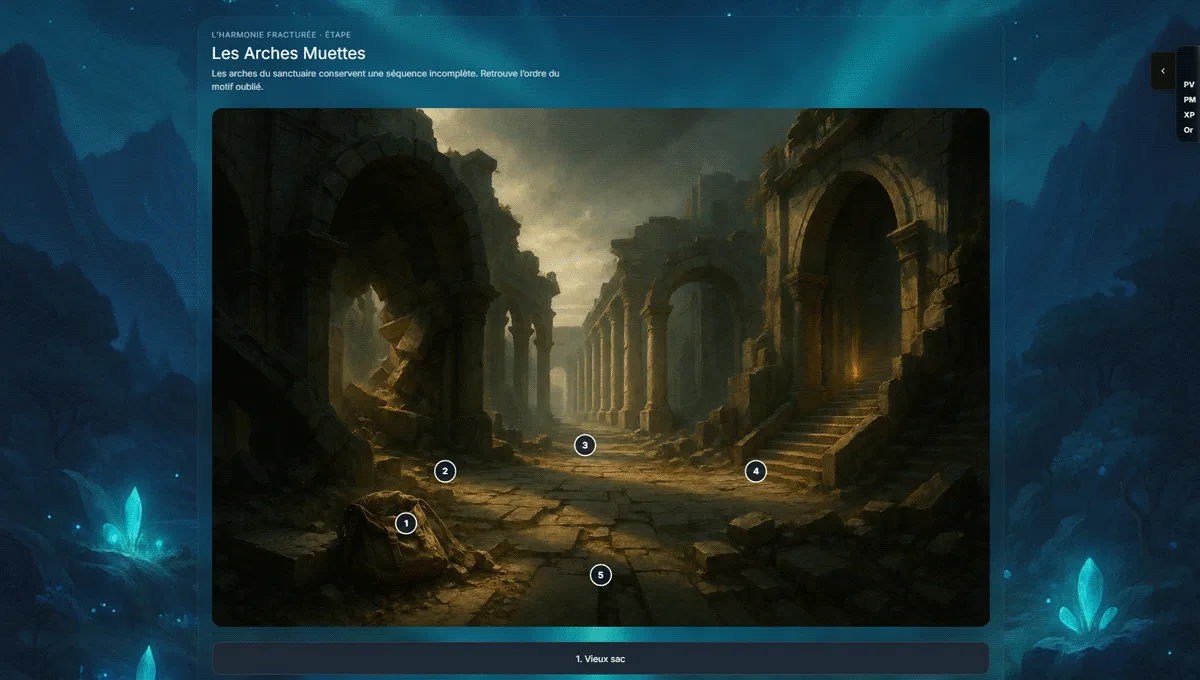Click the PV stat label
The width and height of the screenshot is (1200, 680).
[1189, 85]
